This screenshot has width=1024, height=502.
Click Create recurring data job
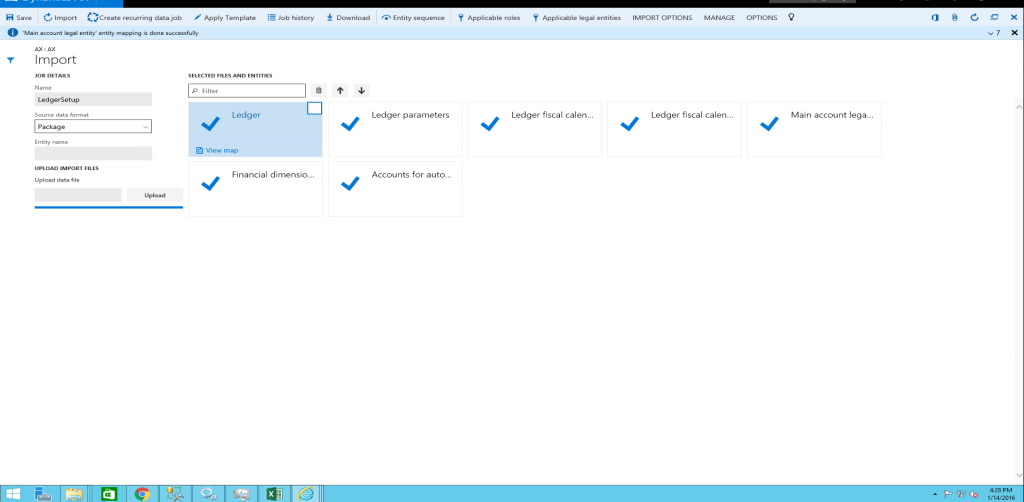tap(135, 18)
